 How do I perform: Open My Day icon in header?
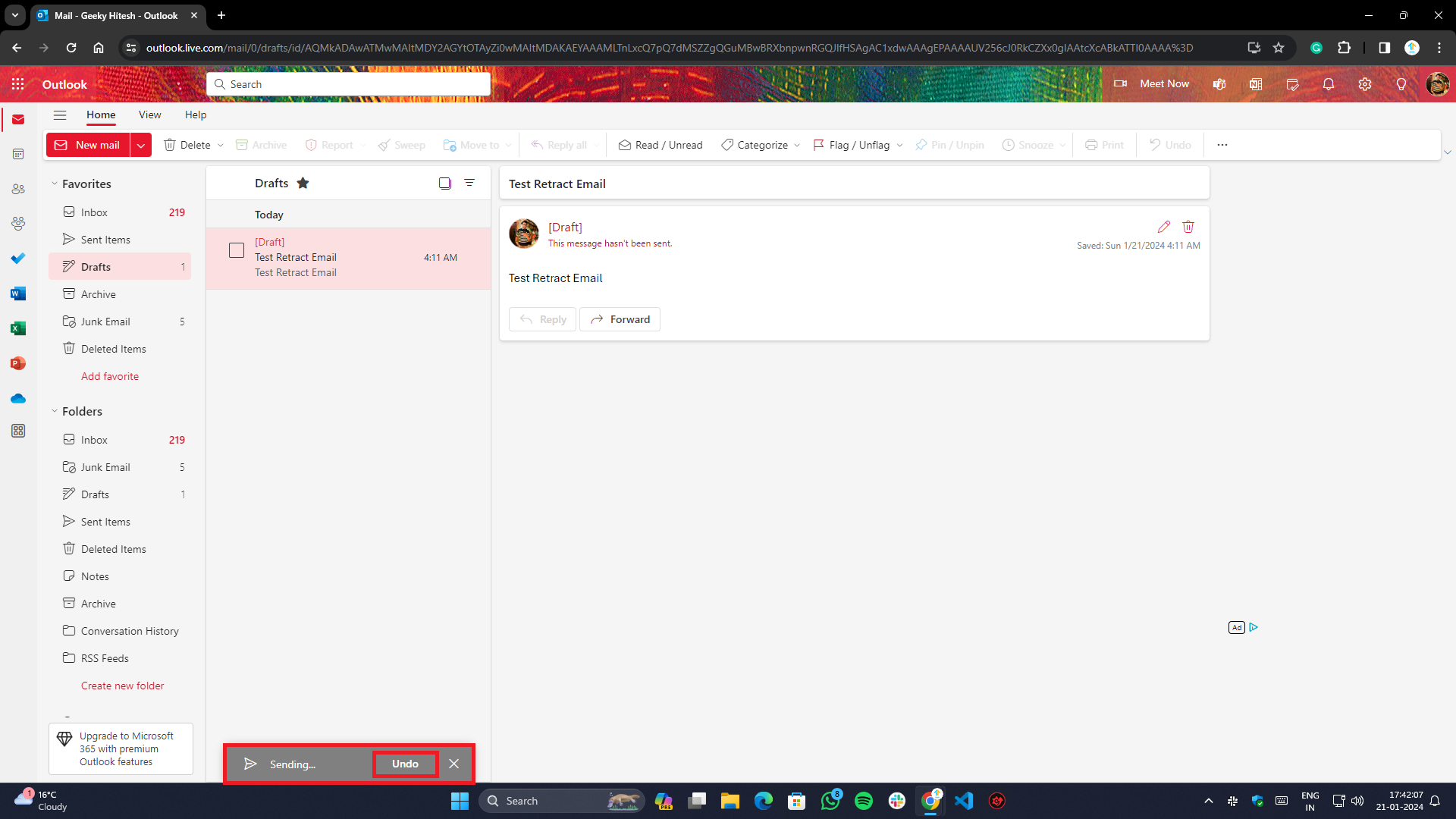[x=1292, y=84]
